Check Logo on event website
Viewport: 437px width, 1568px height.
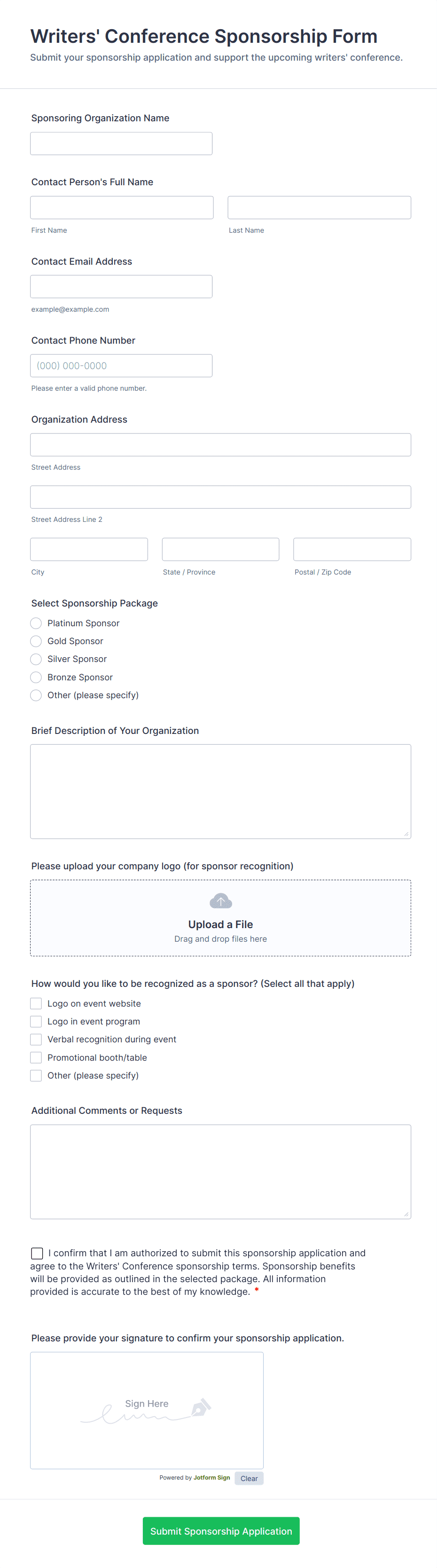click(35, 1003)
